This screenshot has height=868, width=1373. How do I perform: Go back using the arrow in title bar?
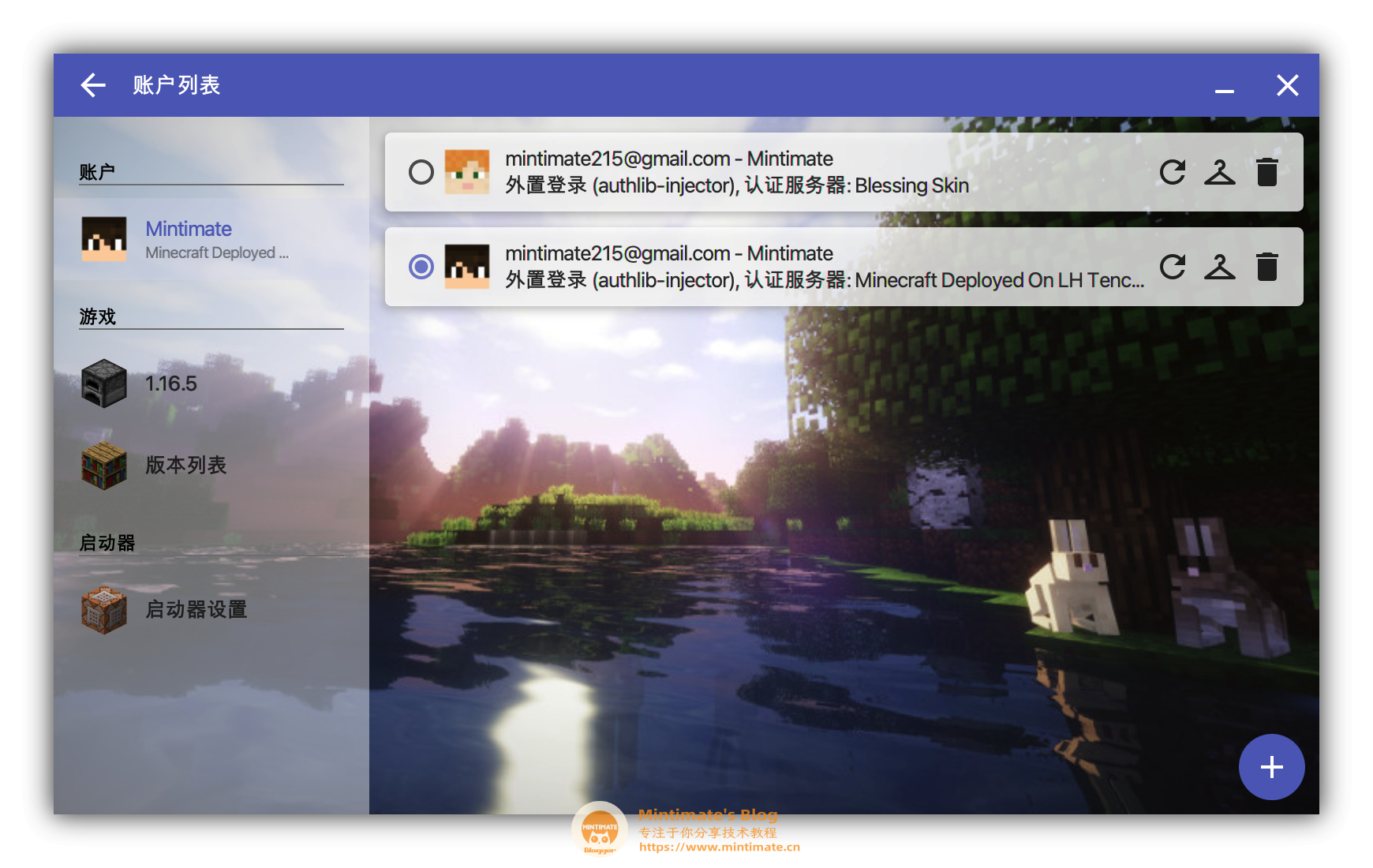[93, 85]
